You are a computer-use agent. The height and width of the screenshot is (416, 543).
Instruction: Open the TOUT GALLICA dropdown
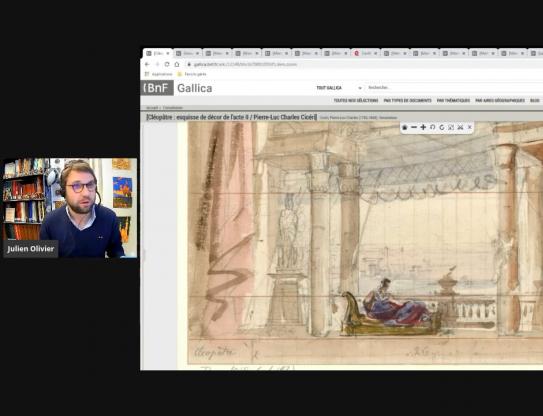tap(339, 88)
